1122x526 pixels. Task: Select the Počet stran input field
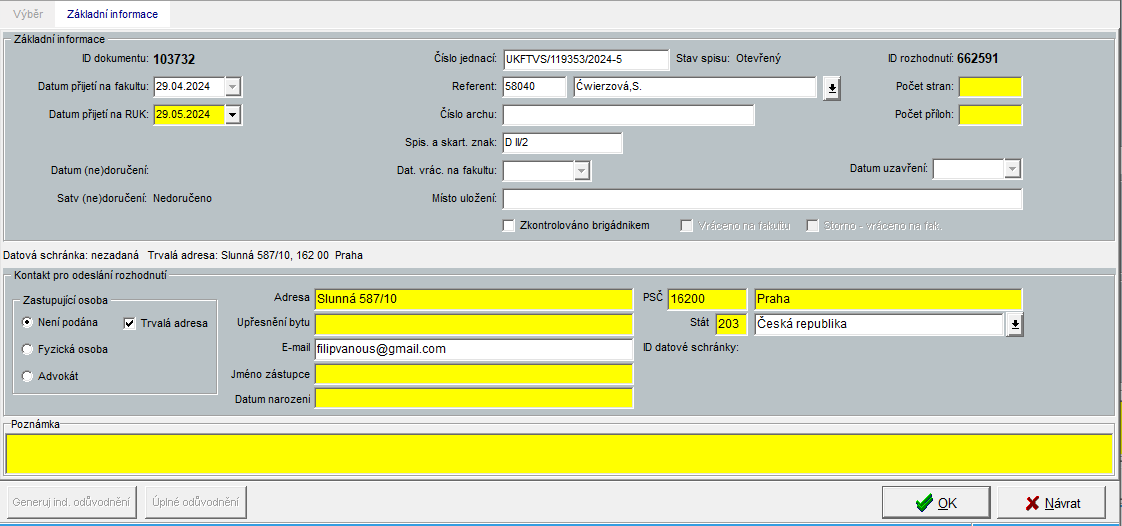pyautogui.click(x=990, y=87)
